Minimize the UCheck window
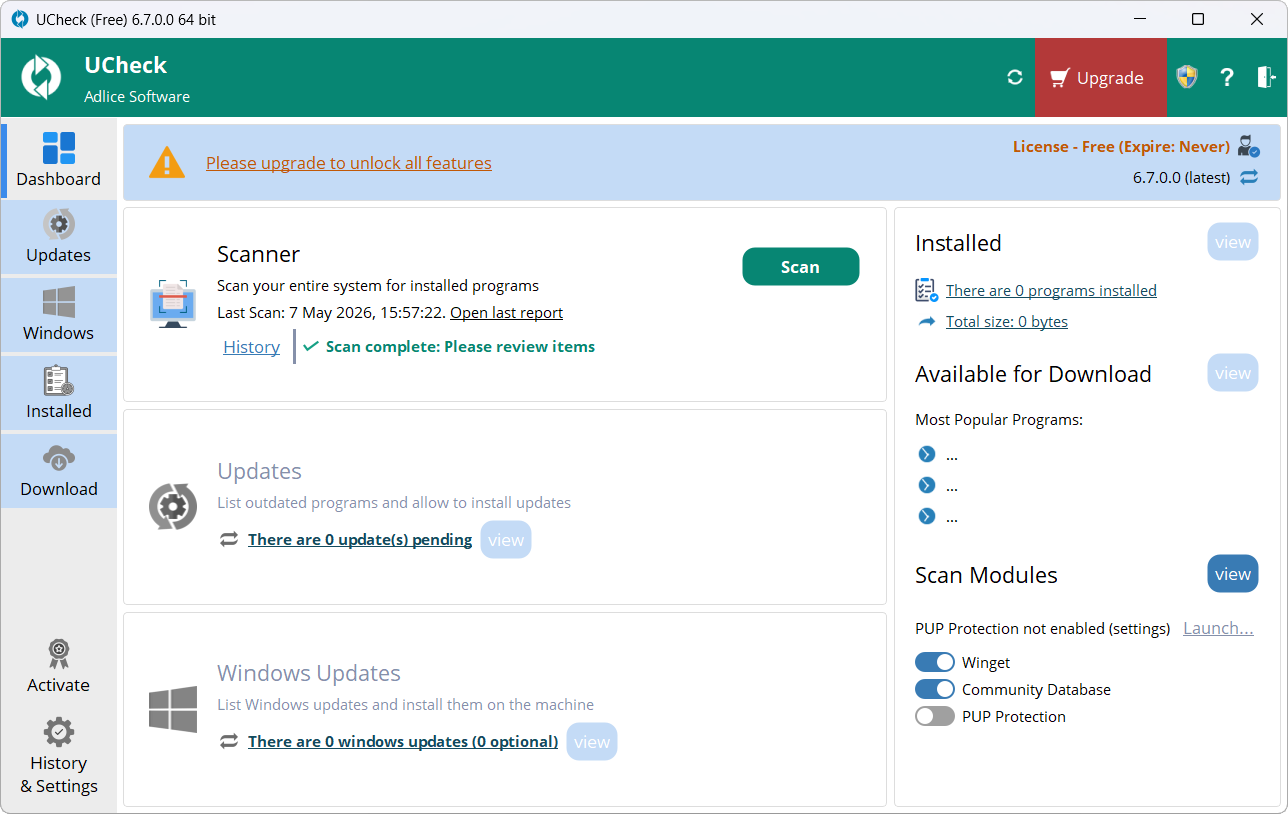The width and height of the screenshot is (1288, 814). point(1139,19)
